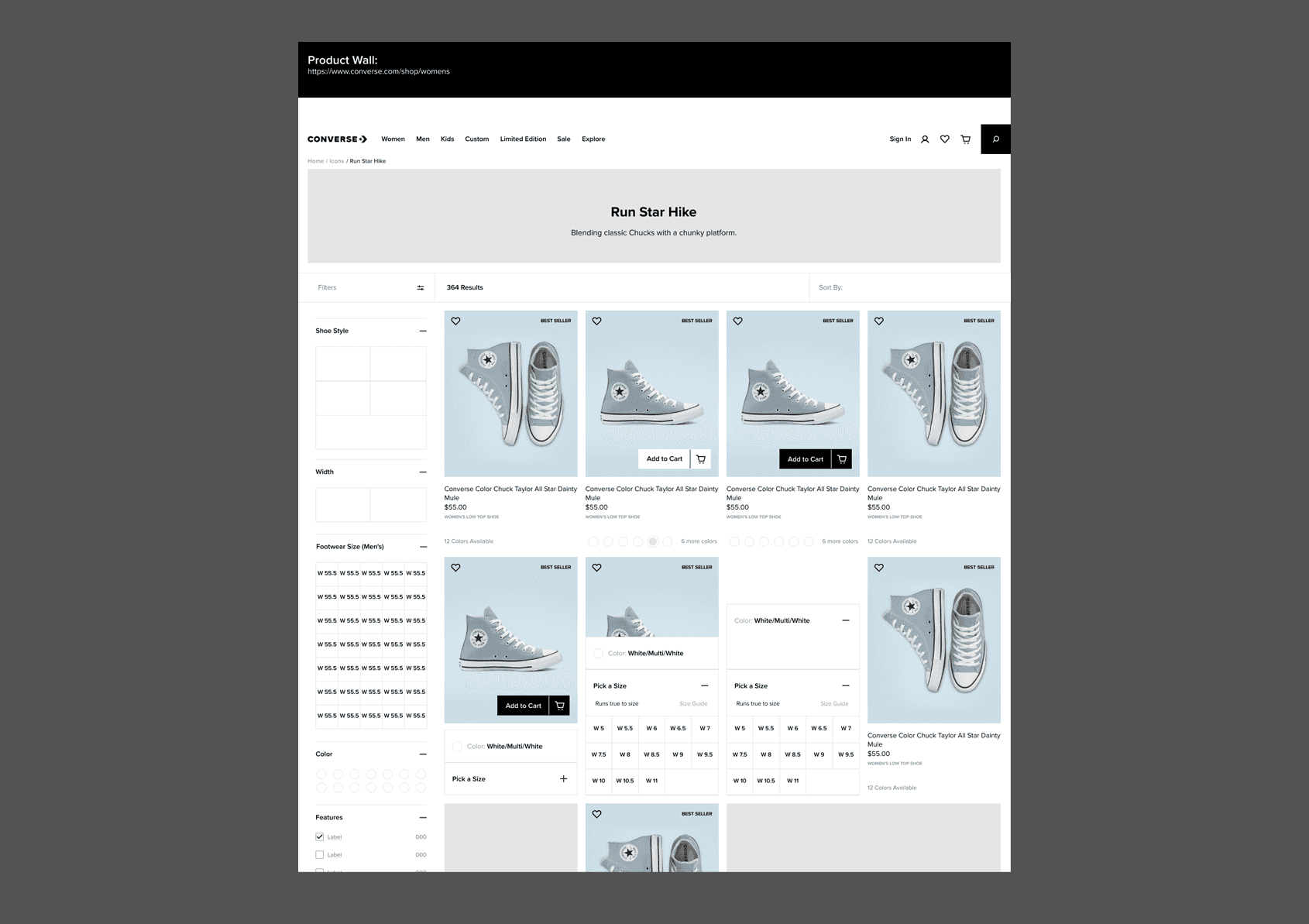Favorite the first product in the top row
This screenshot has height=924, width=1309.
point(455,321)
